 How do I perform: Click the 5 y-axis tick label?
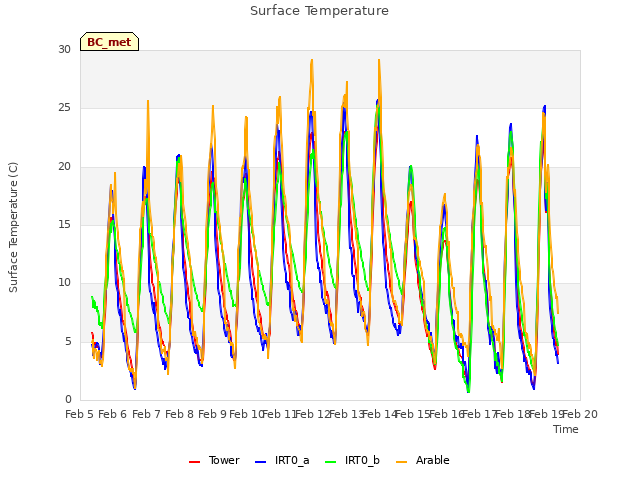click(x=68, y=341)
